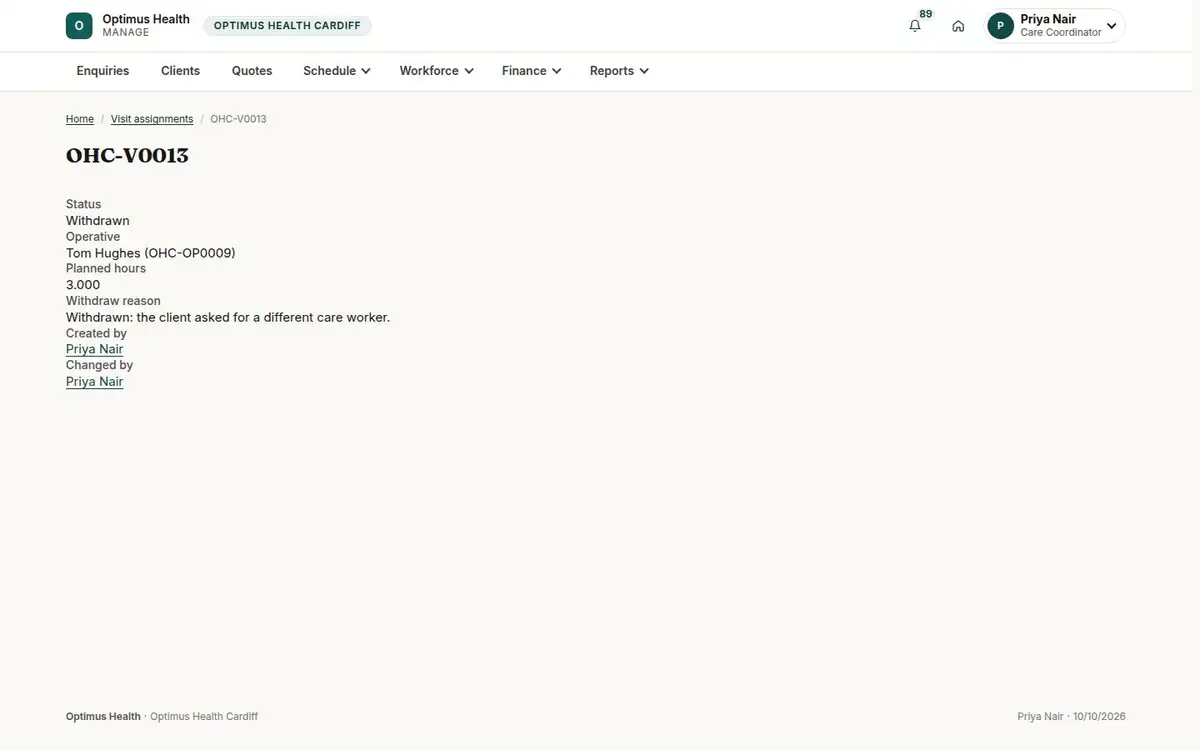Expand the Schedule menu chevron

(x=366, y=71)
